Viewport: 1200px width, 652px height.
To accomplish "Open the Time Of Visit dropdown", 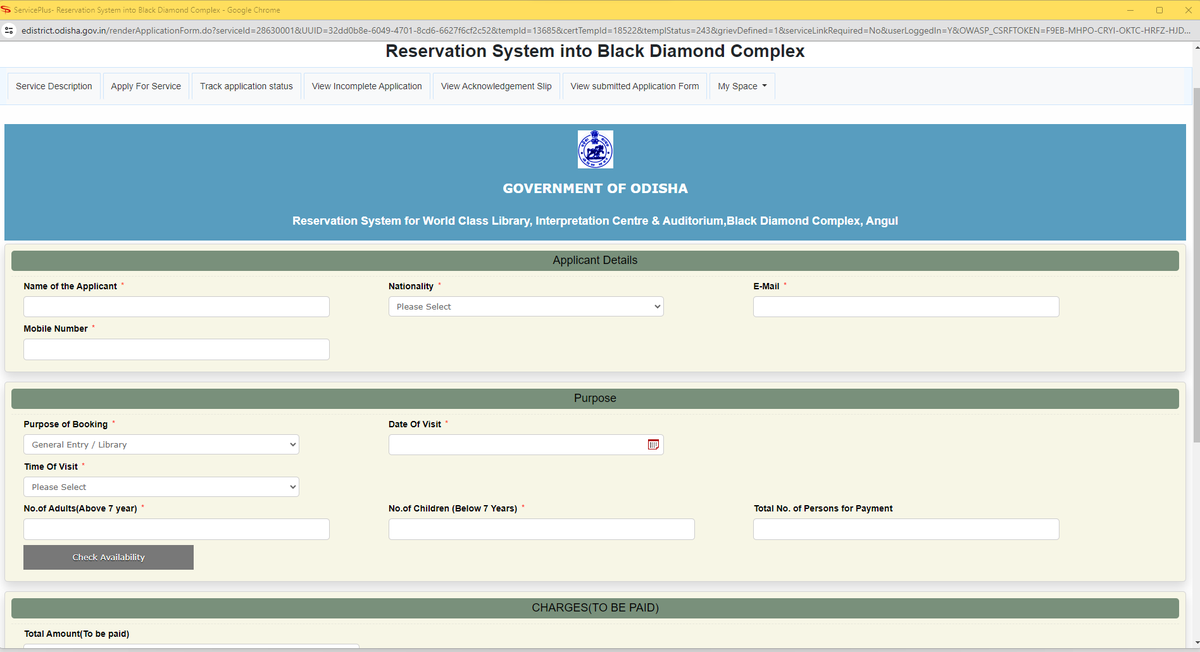I will (x=160, y=486).
